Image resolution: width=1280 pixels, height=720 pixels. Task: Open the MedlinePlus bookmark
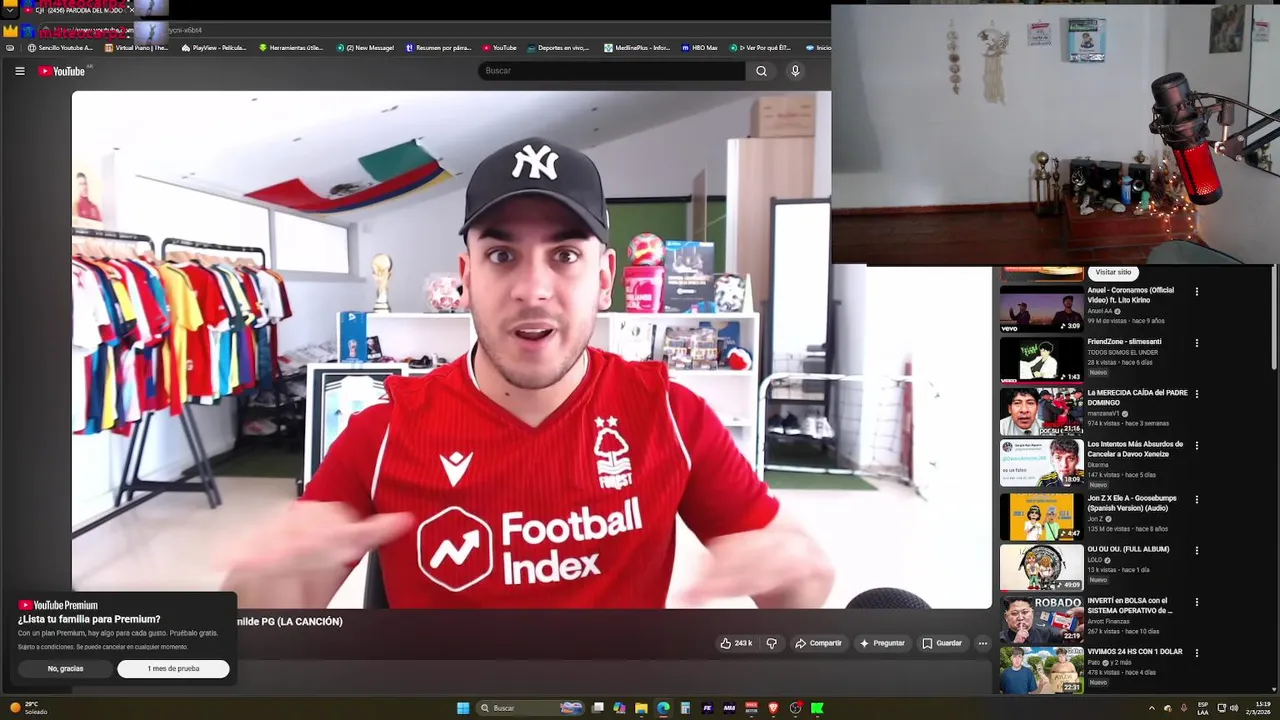[635, 48]
